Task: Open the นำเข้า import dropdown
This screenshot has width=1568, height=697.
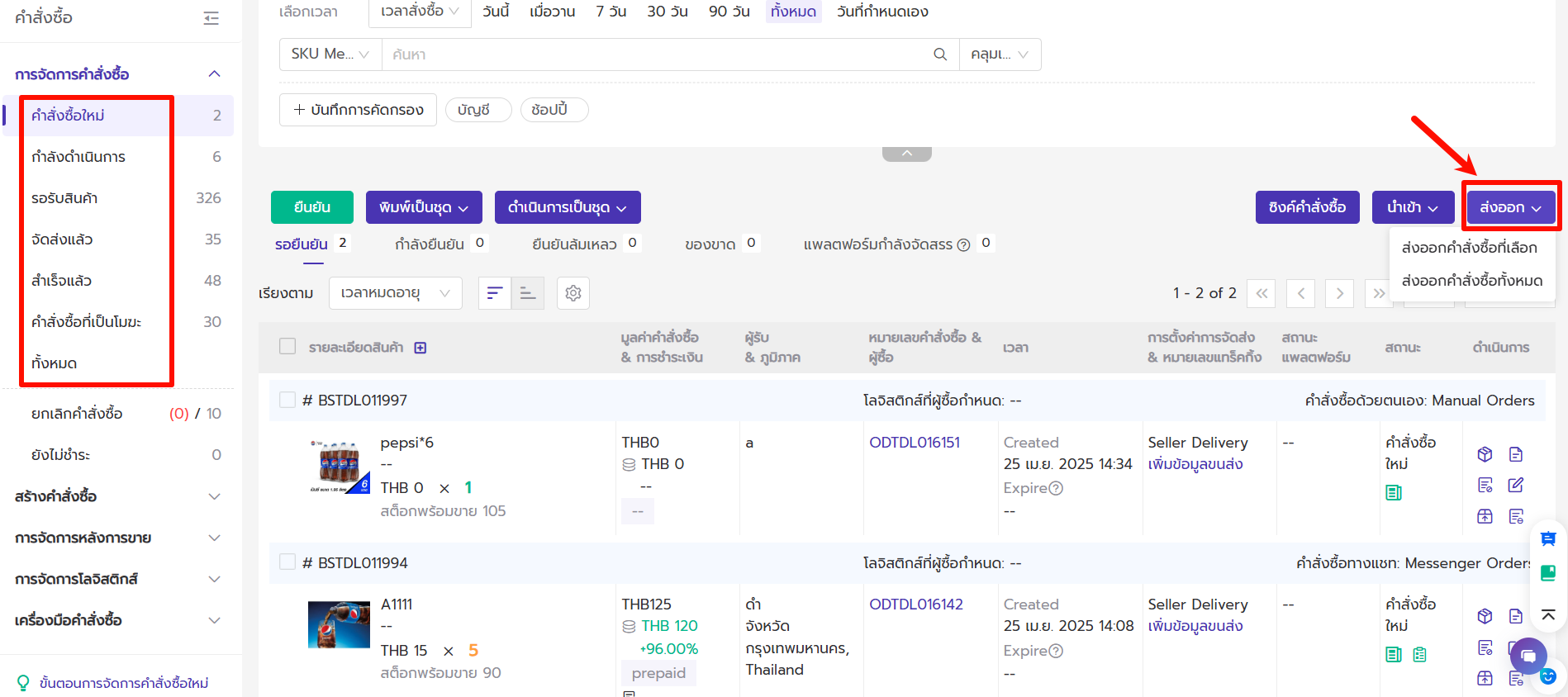Action: pos(1413,207)
